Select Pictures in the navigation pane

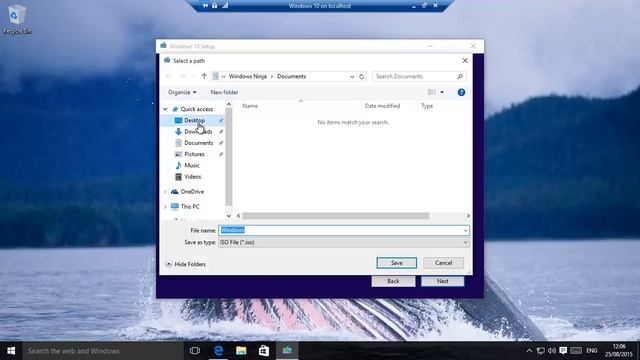[194, 154]
